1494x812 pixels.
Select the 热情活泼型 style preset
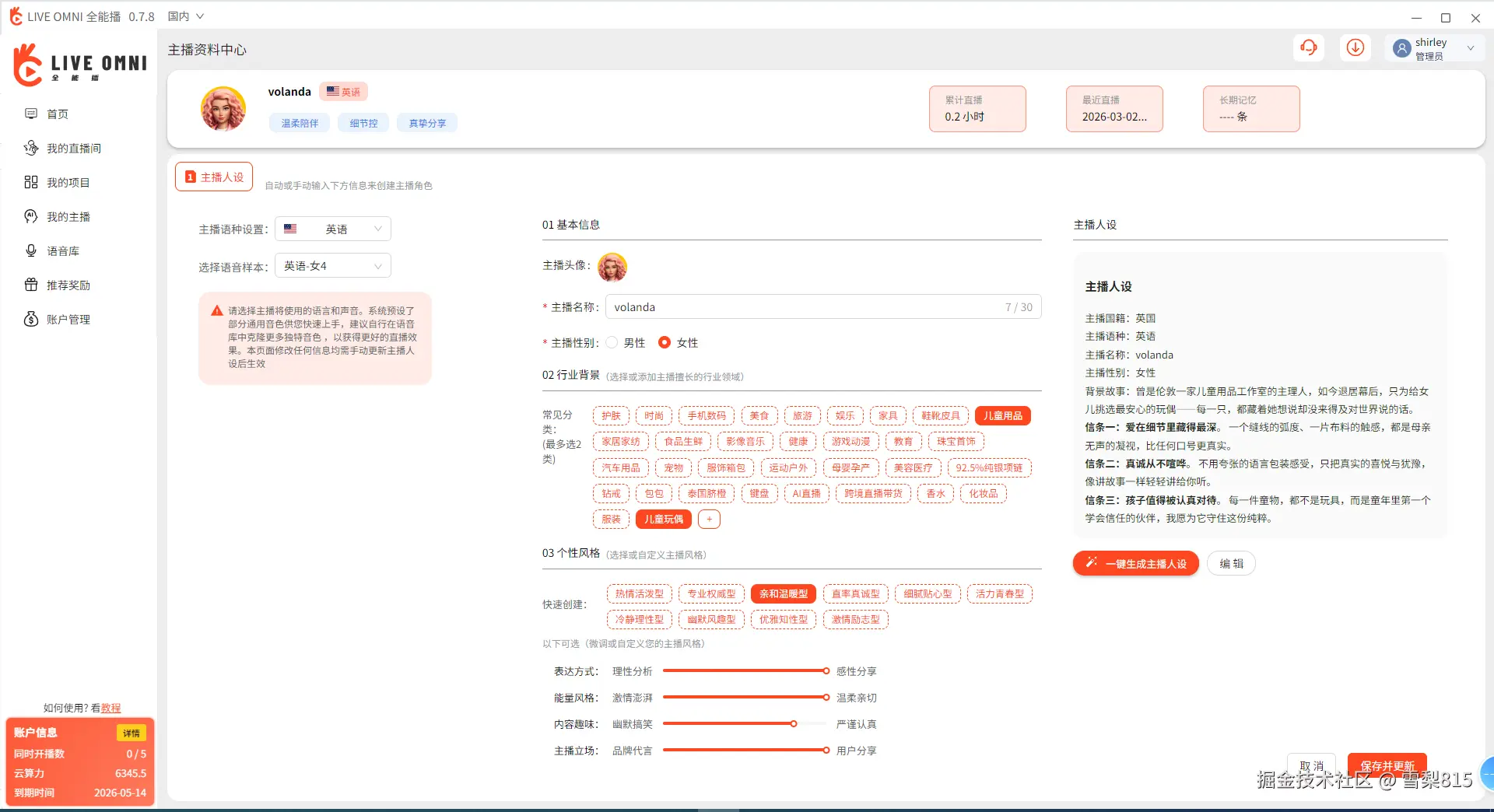(x=640, y=593)
